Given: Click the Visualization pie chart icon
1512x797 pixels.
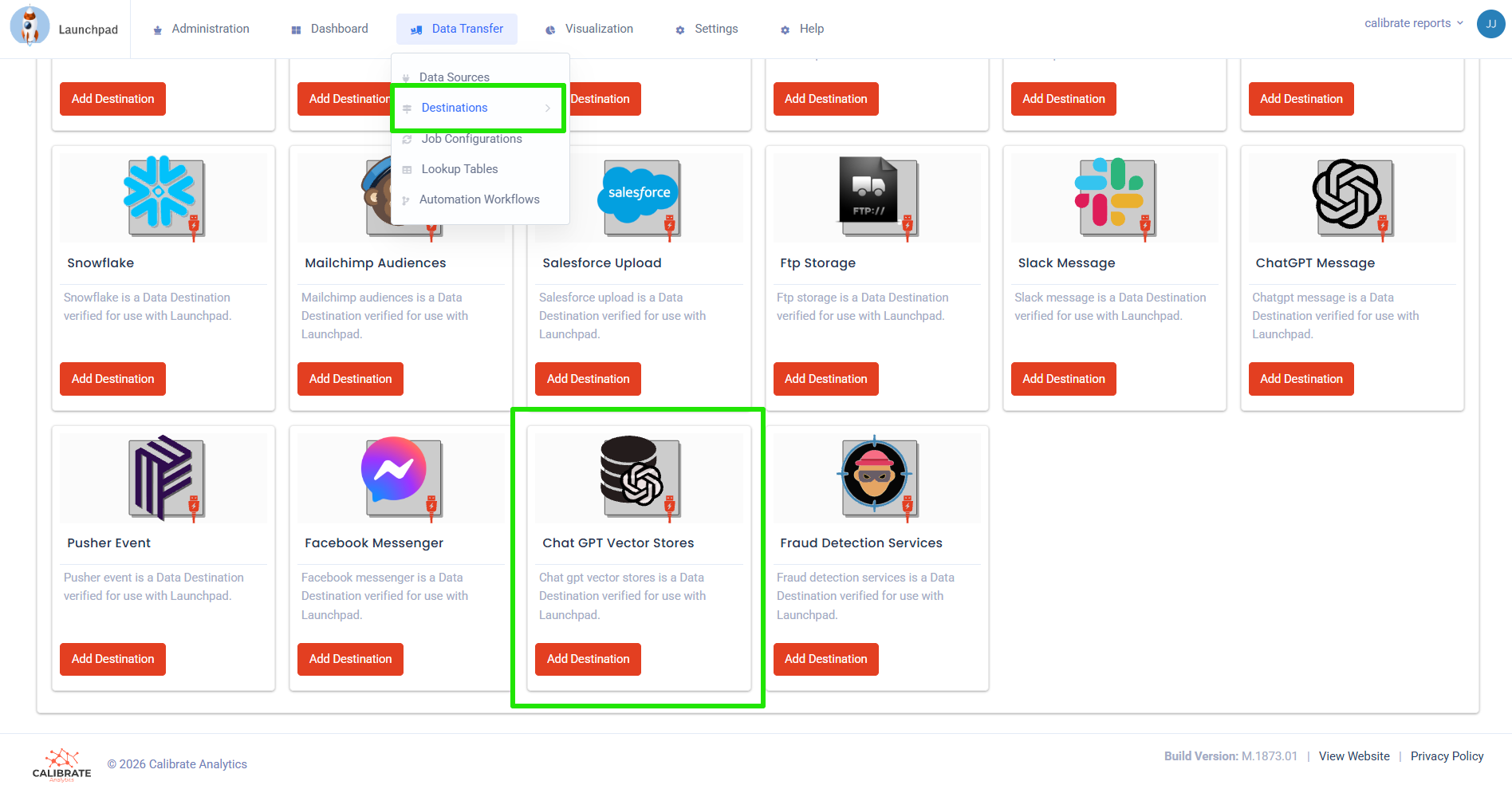Looking at the screenshot, I should 550,30.
